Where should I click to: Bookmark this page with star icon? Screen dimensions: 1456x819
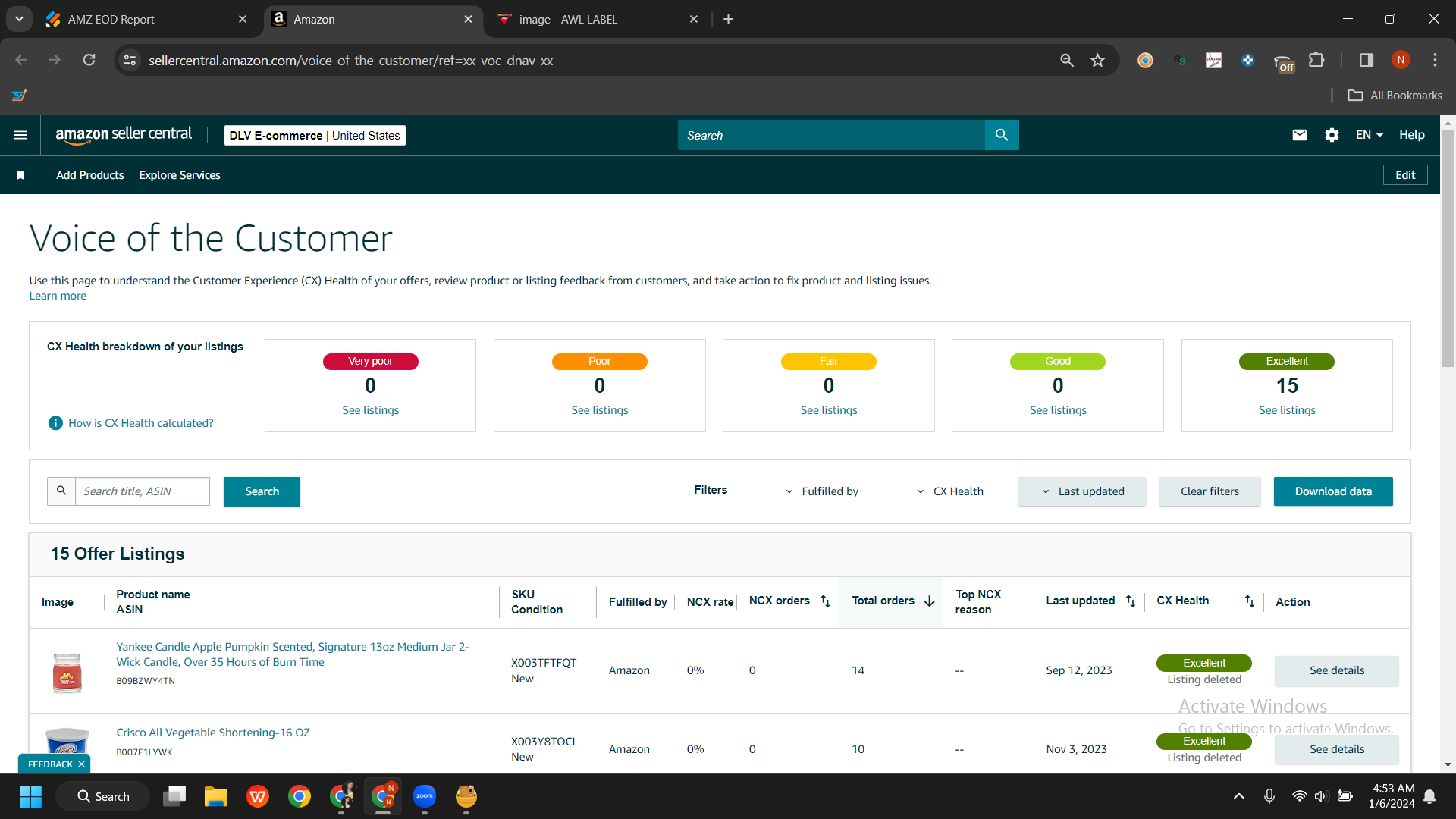pos(1097,60)
